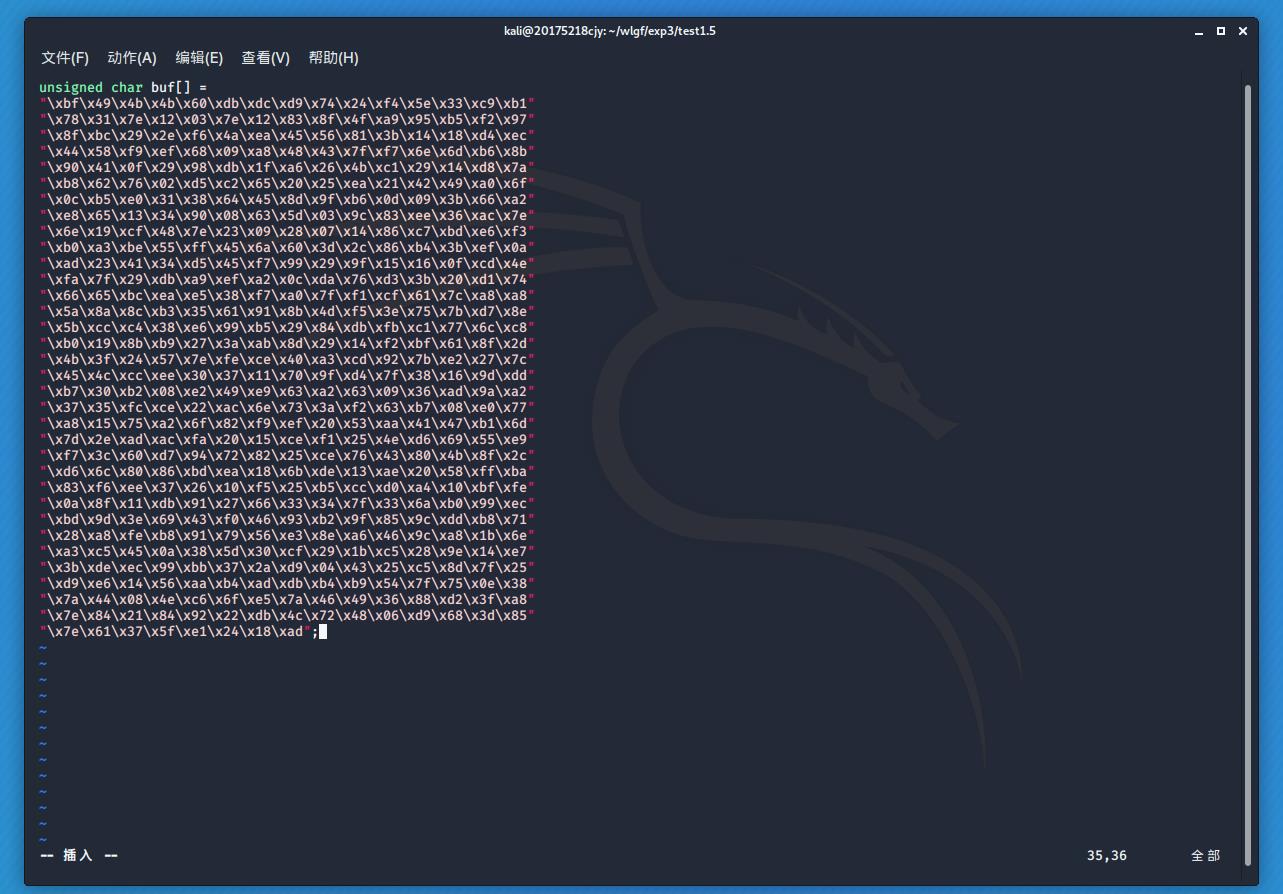Click the line starting with \xa8\x15\x75
Image resolution: width=1283 pixels, height=894 pixels.
[288, 424]
